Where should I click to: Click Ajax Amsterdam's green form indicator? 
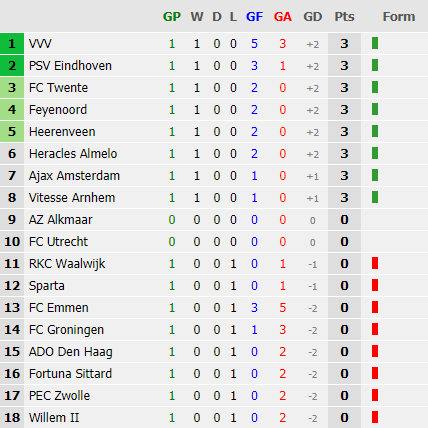[375, 175]
